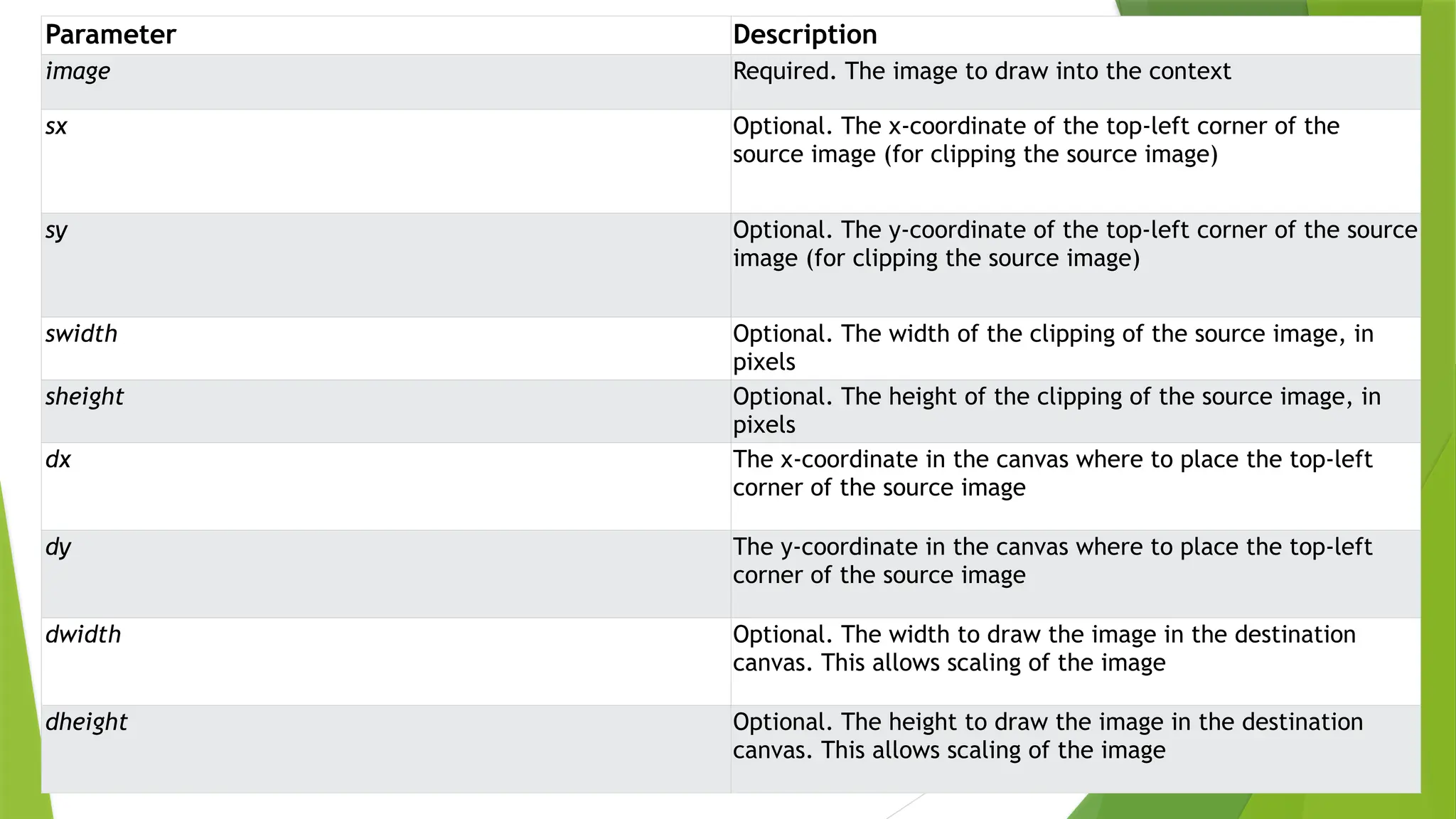Viewport: 1456px width, 819px height.
Task: Click the source y-coordinate clipping description text
Action: click(x=1074, y=244)
